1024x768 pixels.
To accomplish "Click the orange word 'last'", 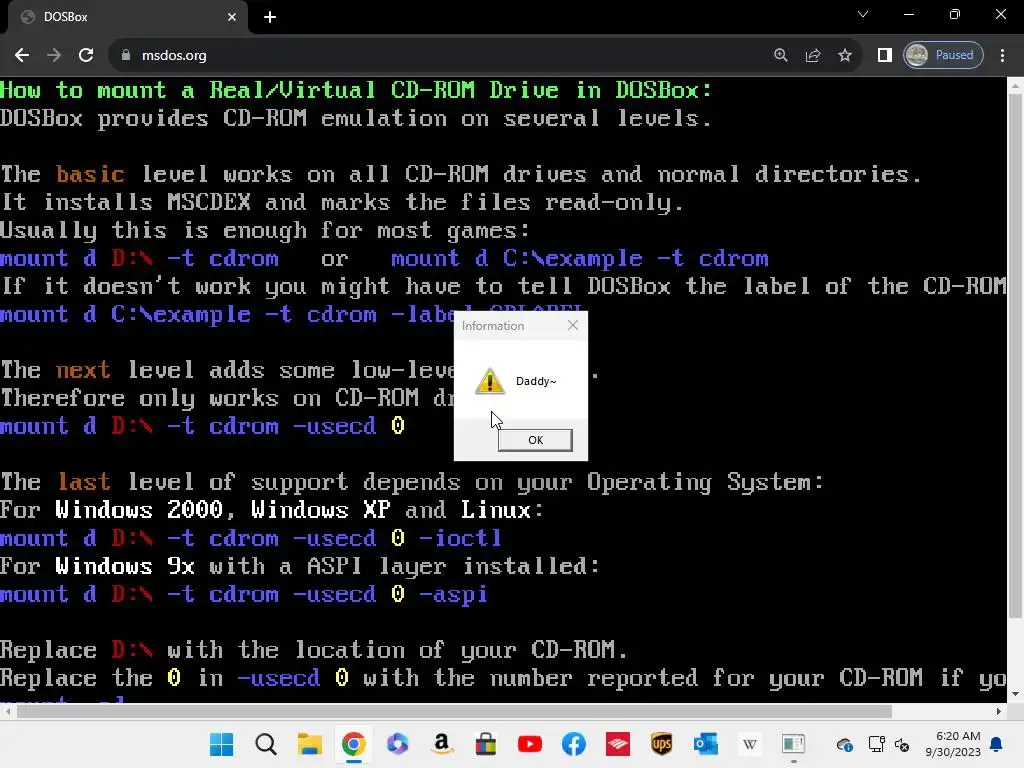I will 84,482.
